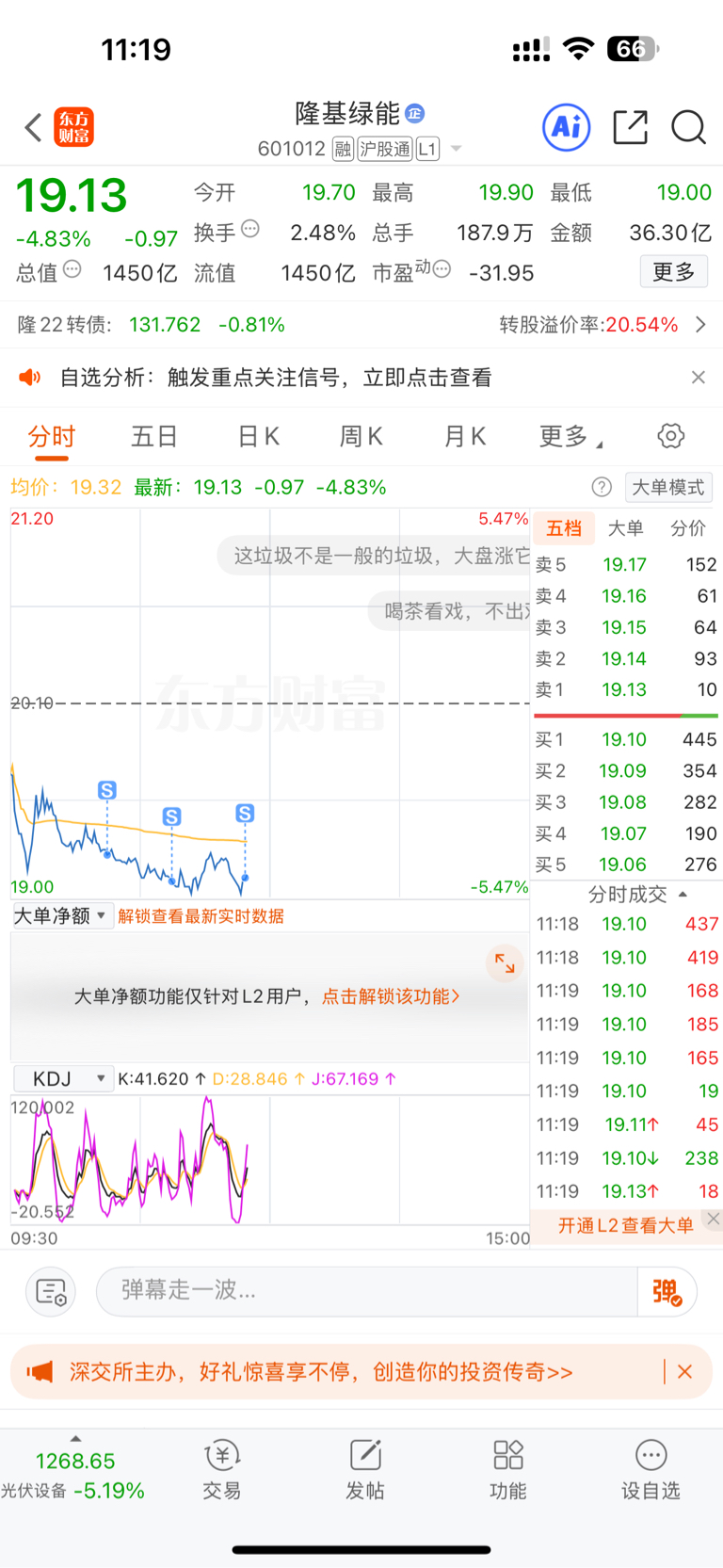Expand the 更多 chart period menu
Viewport: 723px width, 1568px height.
[570, 437]
